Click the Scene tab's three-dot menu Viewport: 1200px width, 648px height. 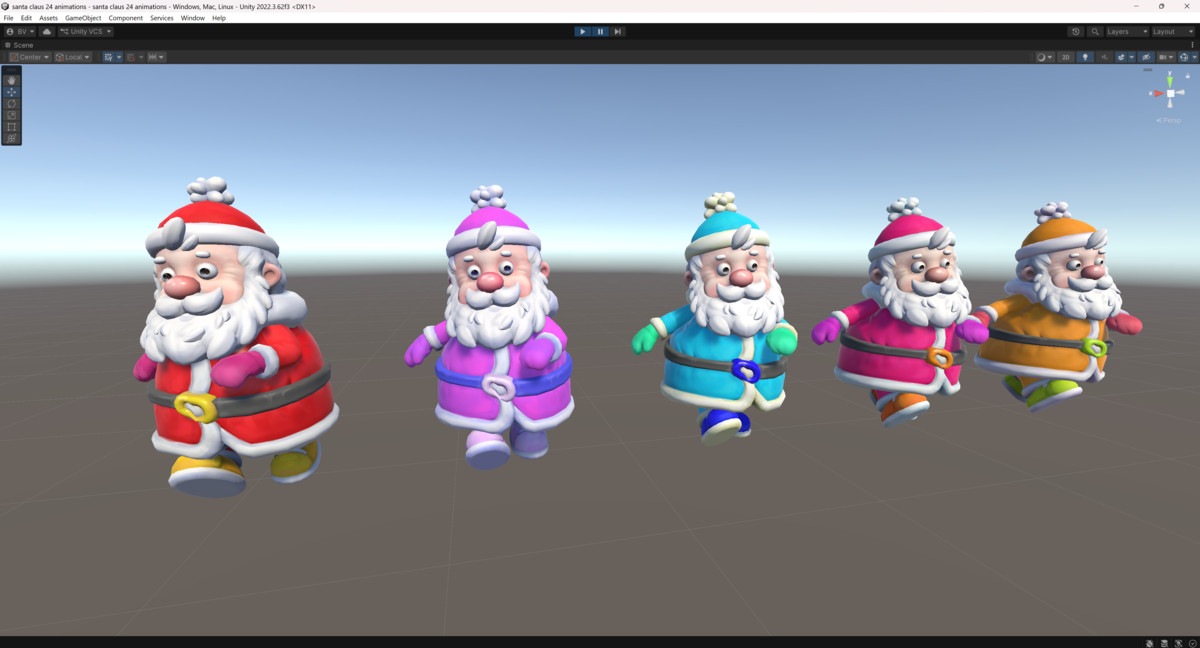click(1192, 45)
